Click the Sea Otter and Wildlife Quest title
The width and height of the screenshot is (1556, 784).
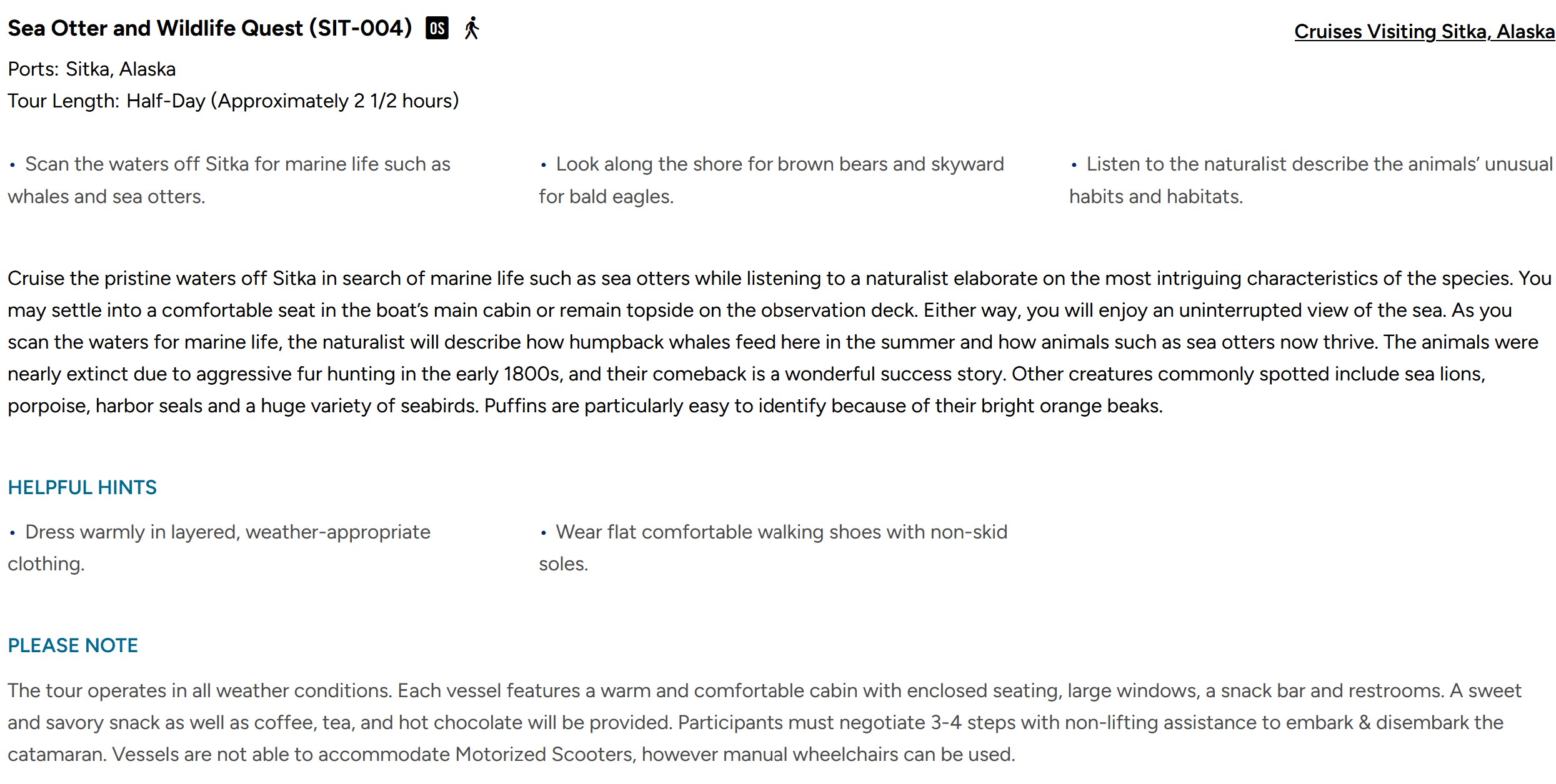[x=209, y=29]
